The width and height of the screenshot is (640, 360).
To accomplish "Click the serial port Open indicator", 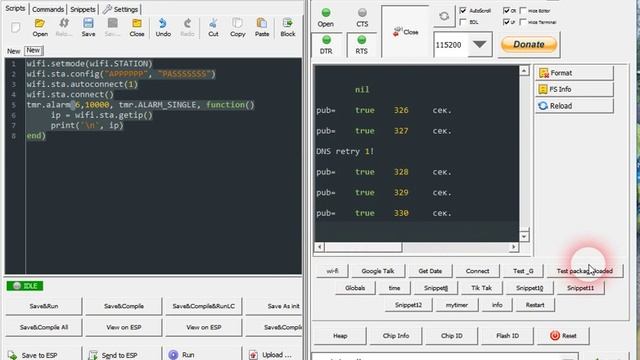I will pos(326,18).
